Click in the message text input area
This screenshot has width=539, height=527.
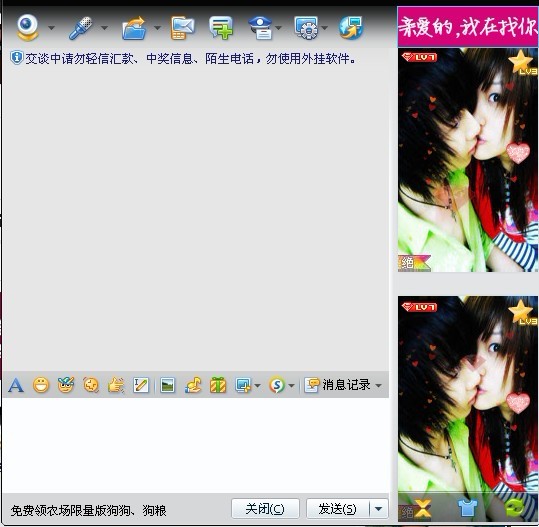pos(196,445)
